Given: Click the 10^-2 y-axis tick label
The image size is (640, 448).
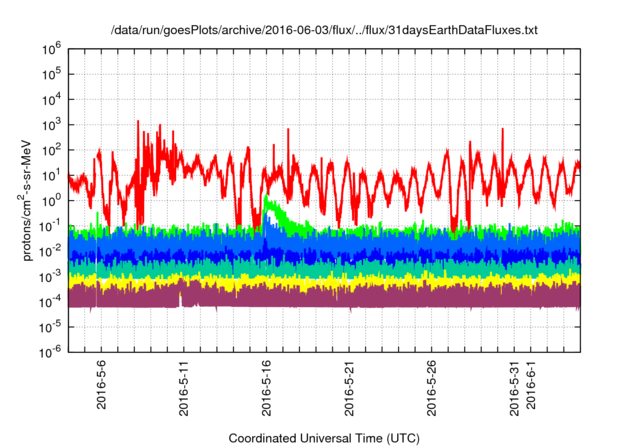Looking at the screenshot, I should 50,252.
